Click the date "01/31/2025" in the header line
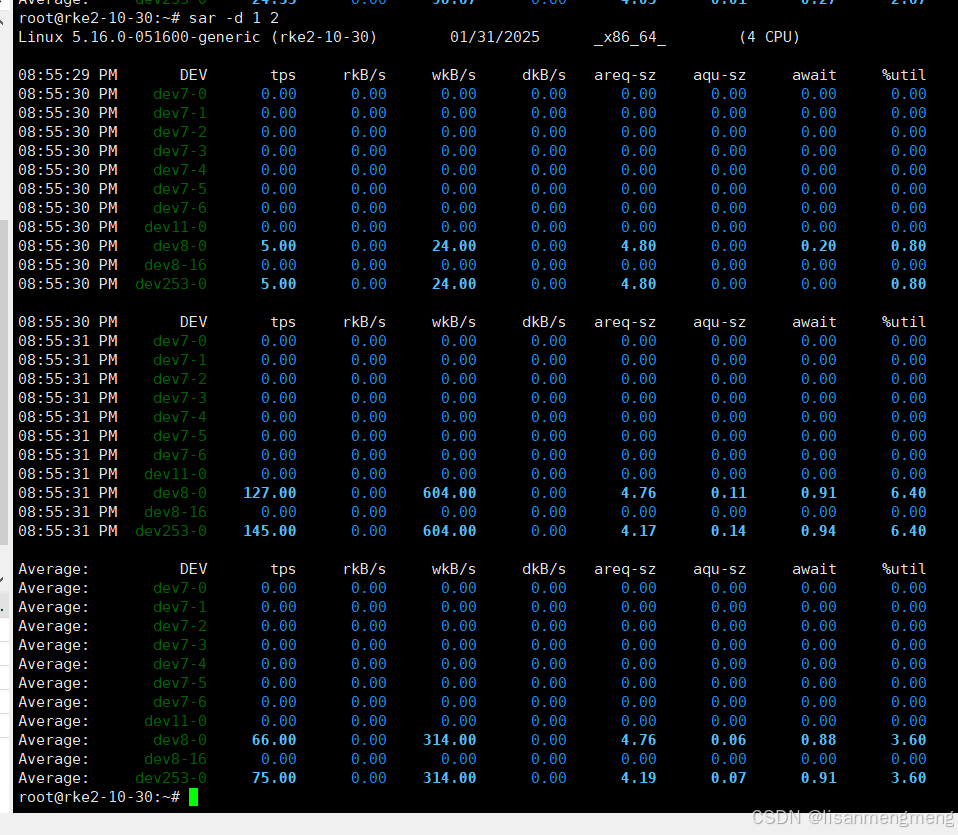The height and width of the screenshot is (835, 958). 495,37
